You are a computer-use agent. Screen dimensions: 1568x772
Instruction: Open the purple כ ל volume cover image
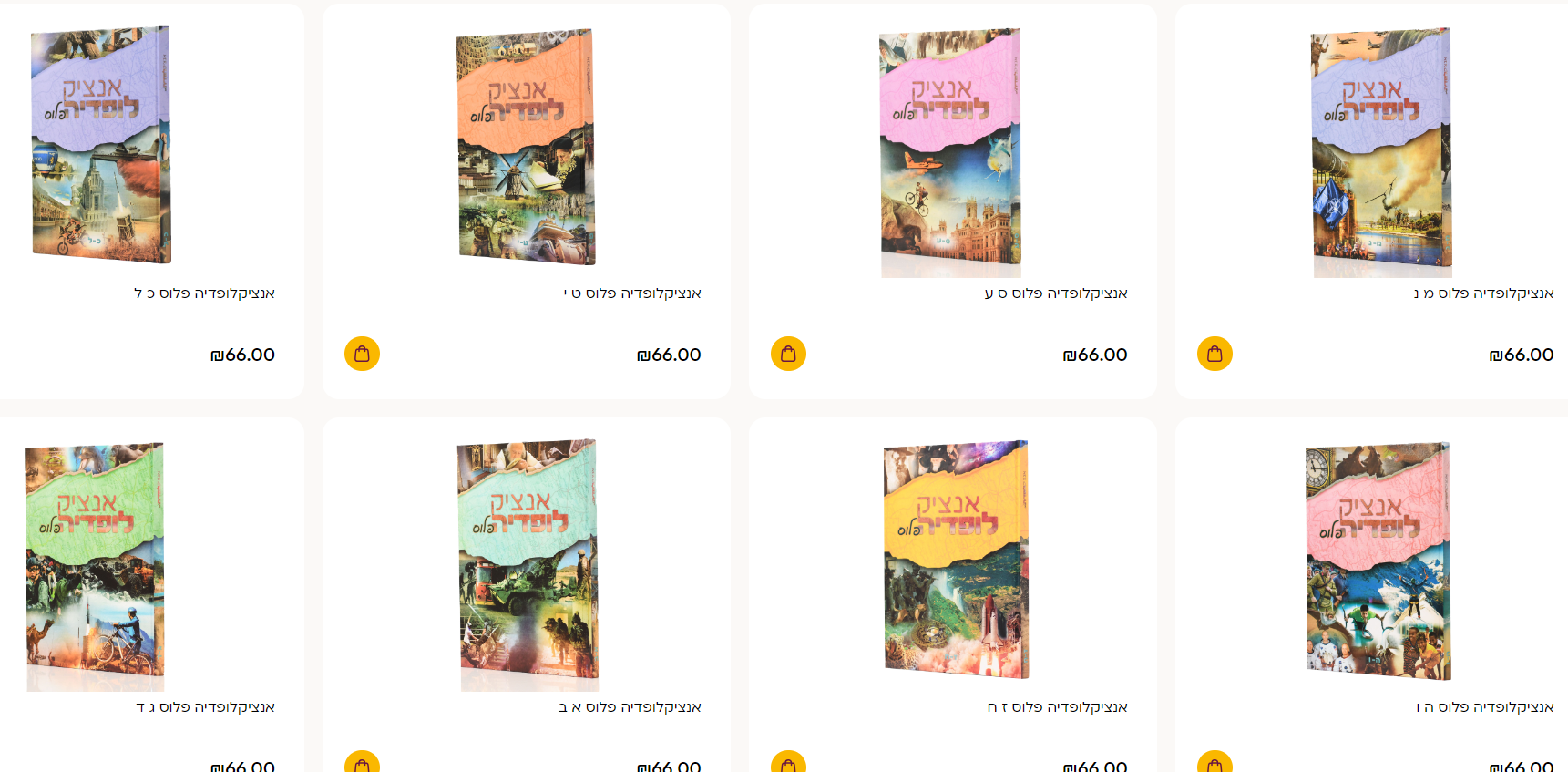pyautogui.click(x=100, y=144)
